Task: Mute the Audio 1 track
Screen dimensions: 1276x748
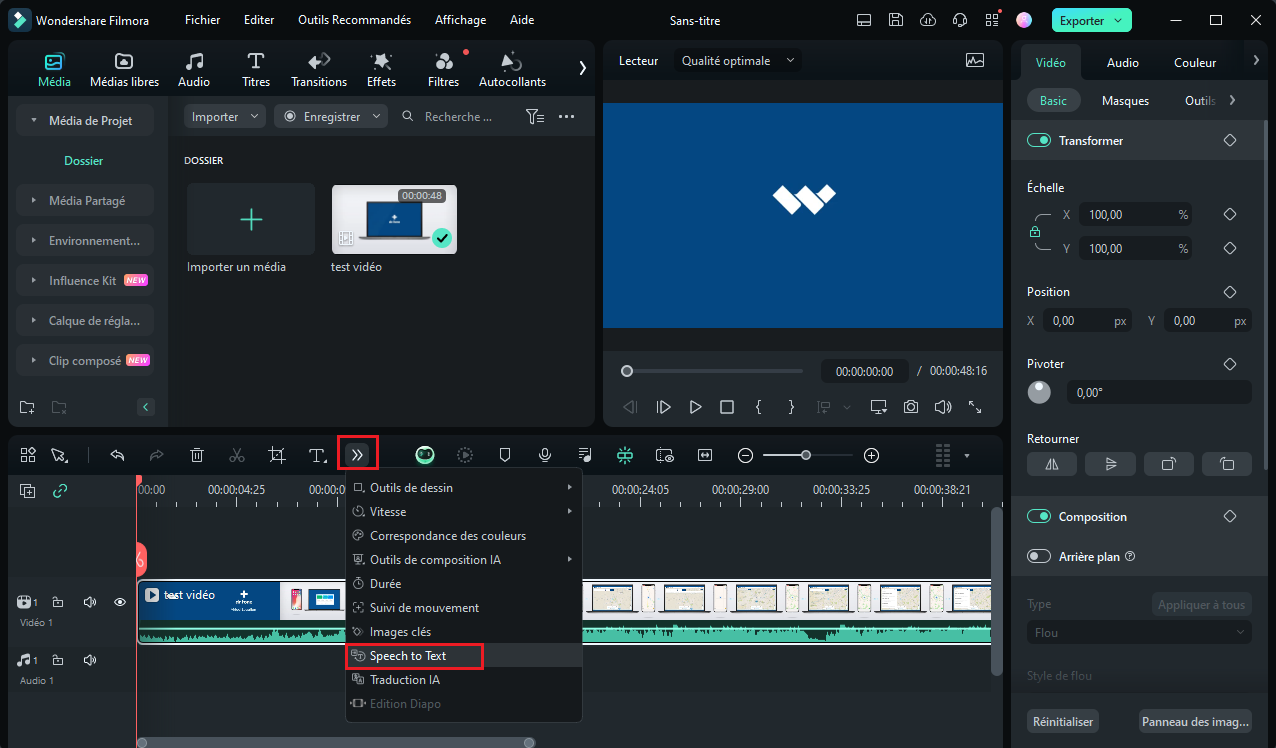Action: point(90,660)
